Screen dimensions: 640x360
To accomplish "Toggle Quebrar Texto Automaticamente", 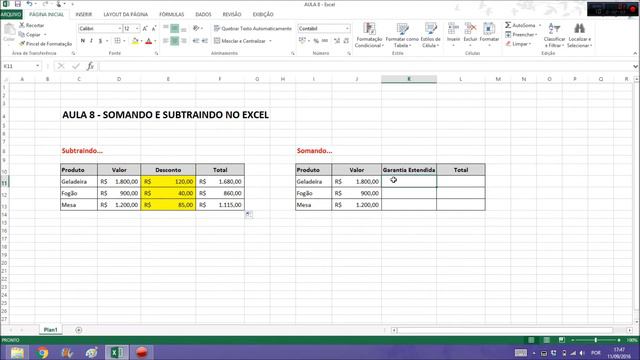I will [253, 29].
